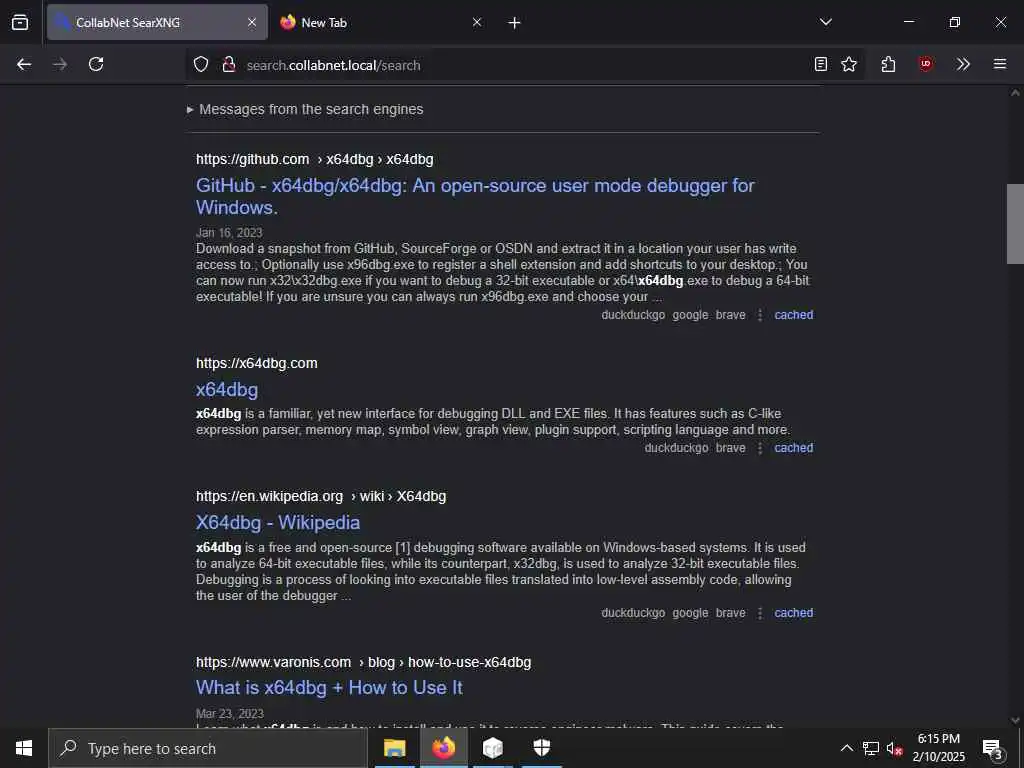Open GitHub x64dbg/x64dbg result link

pyautogui.click(x=475, y=196)
